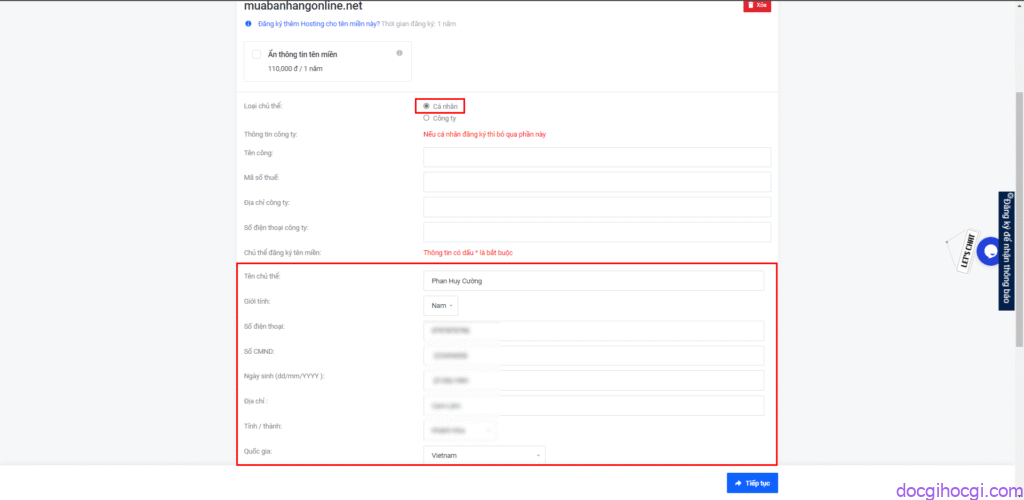Open the hosting registration link for this domain
Viewport: 1024px width, 500px height.
(319, 24)
